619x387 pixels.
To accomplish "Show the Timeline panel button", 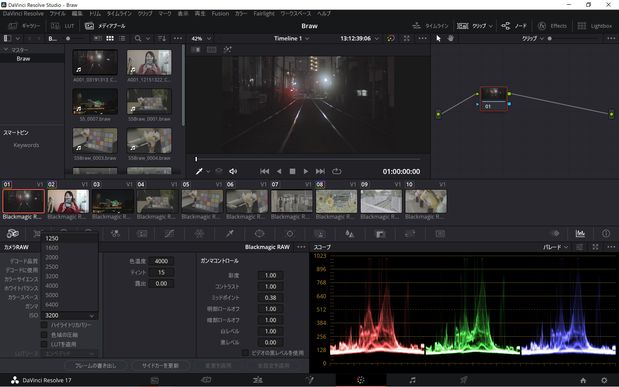I will point(430,26).
